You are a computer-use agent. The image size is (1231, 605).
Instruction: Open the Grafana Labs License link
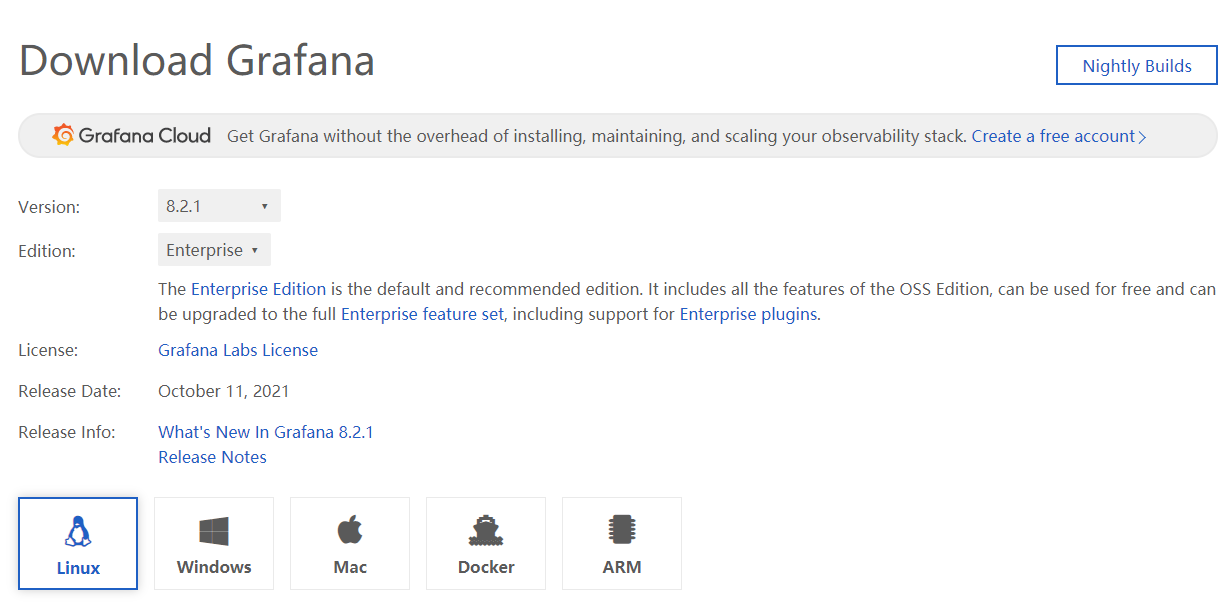click(x=238, y=350)
